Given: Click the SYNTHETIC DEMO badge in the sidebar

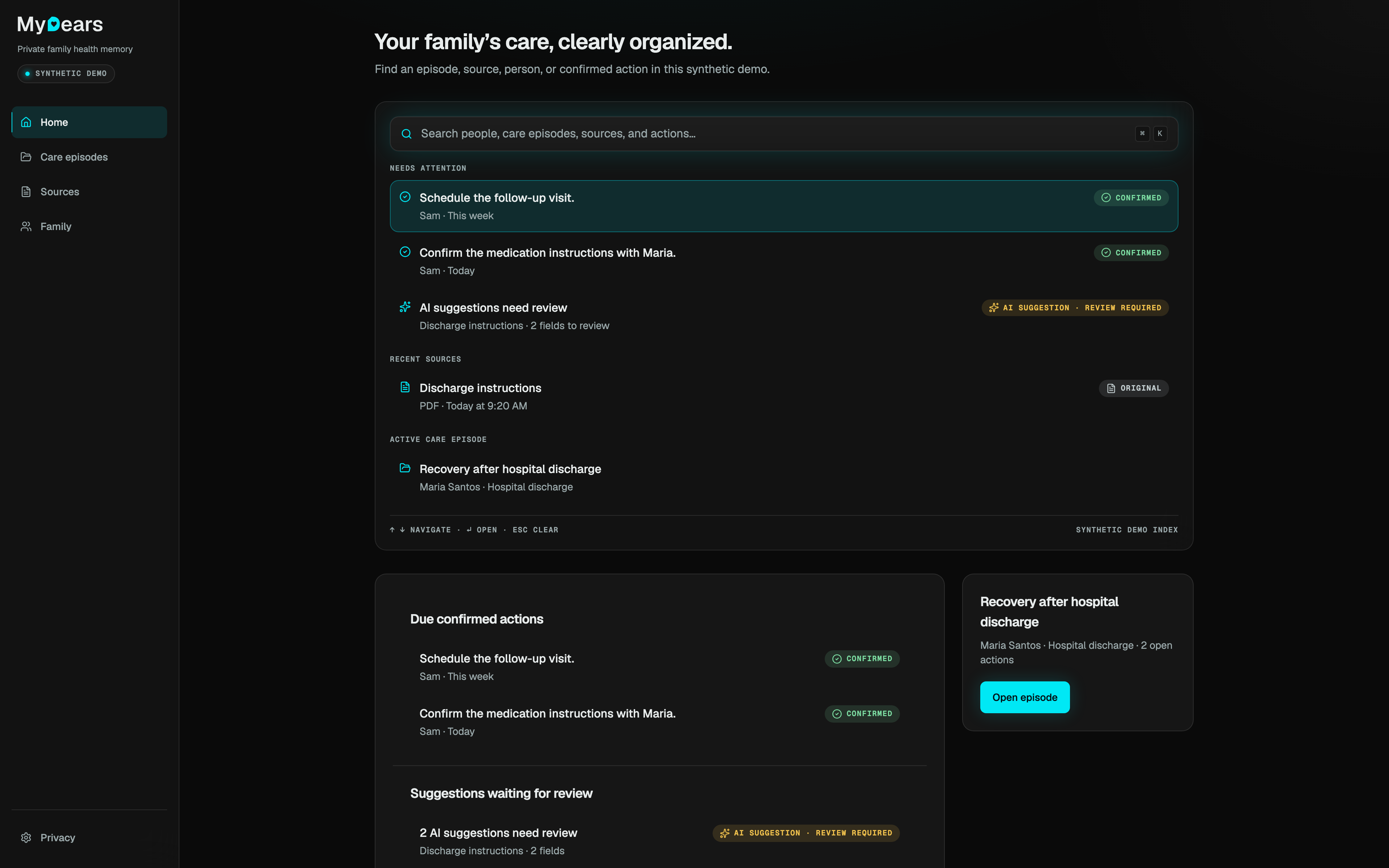Looking at the screenshot, I should (66, 73).
